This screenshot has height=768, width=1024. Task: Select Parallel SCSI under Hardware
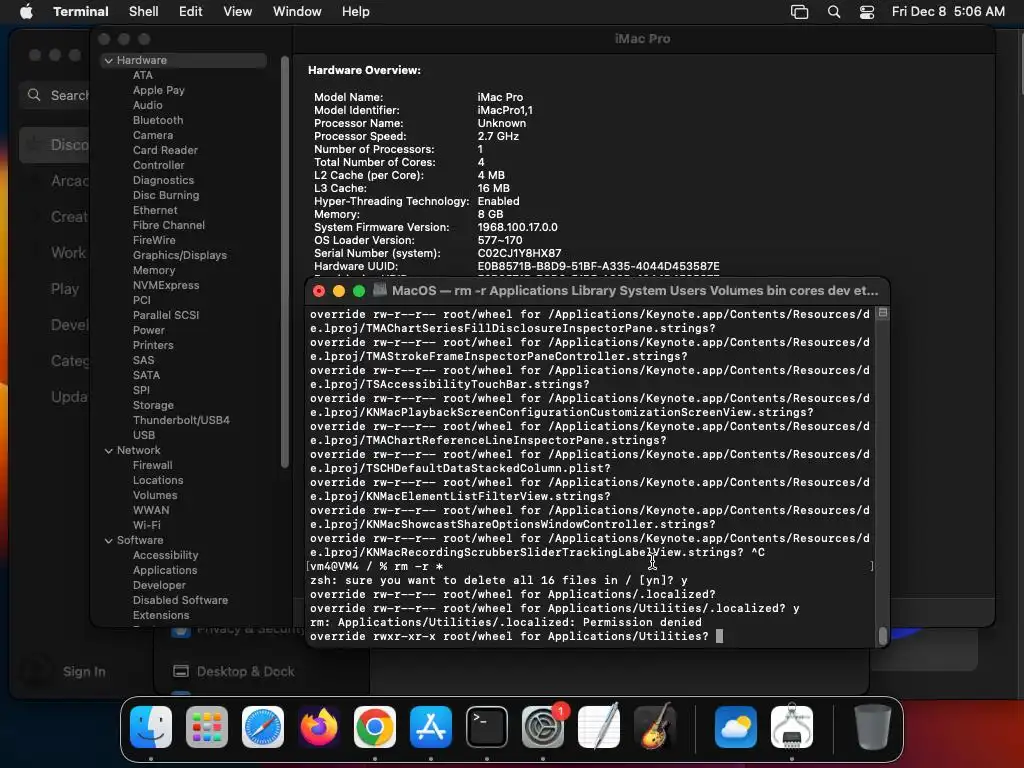click(x=166, y=315)
